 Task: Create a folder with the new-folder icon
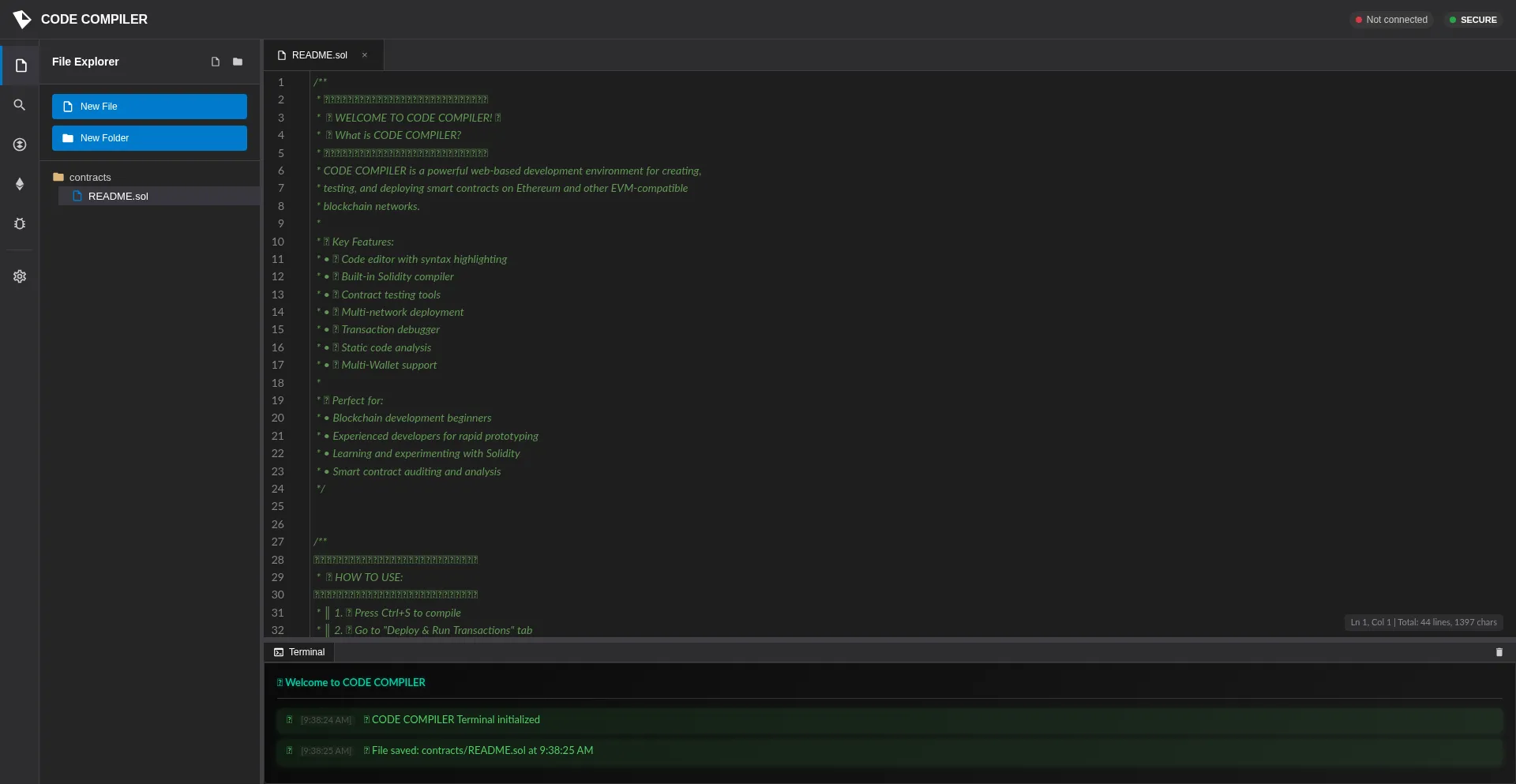coord(238,62)
